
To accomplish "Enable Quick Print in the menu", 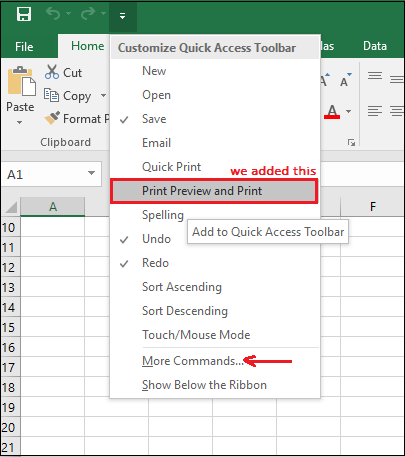I will click(215, 167).
